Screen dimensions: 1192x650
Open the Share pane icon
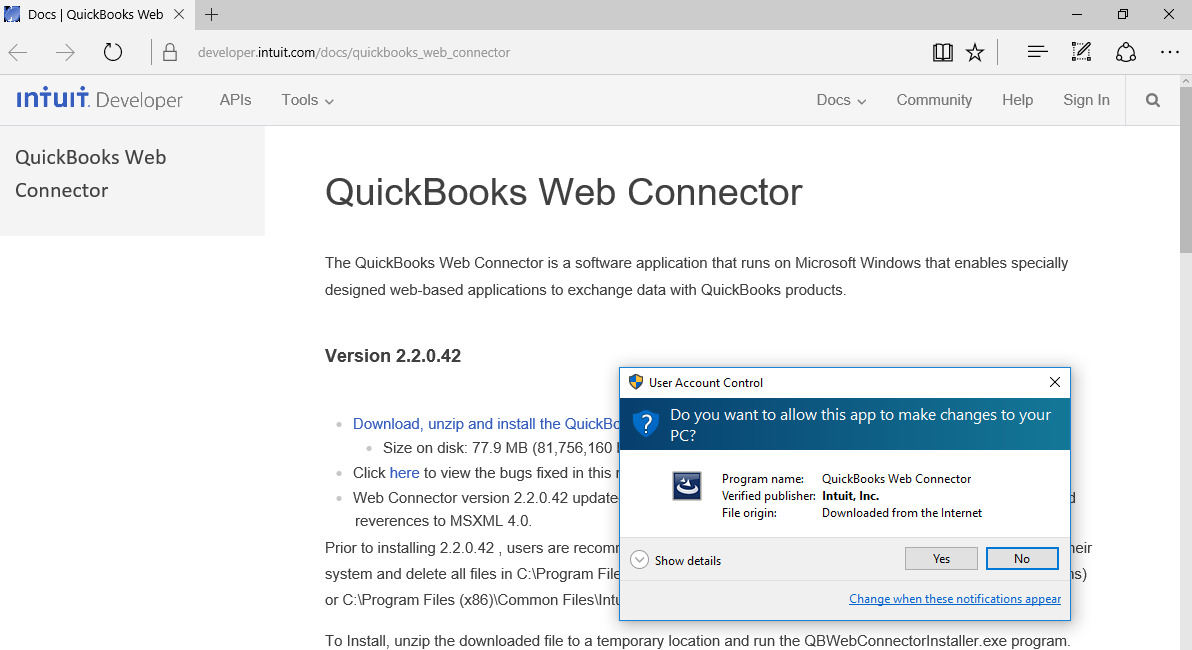(1125, 51)
